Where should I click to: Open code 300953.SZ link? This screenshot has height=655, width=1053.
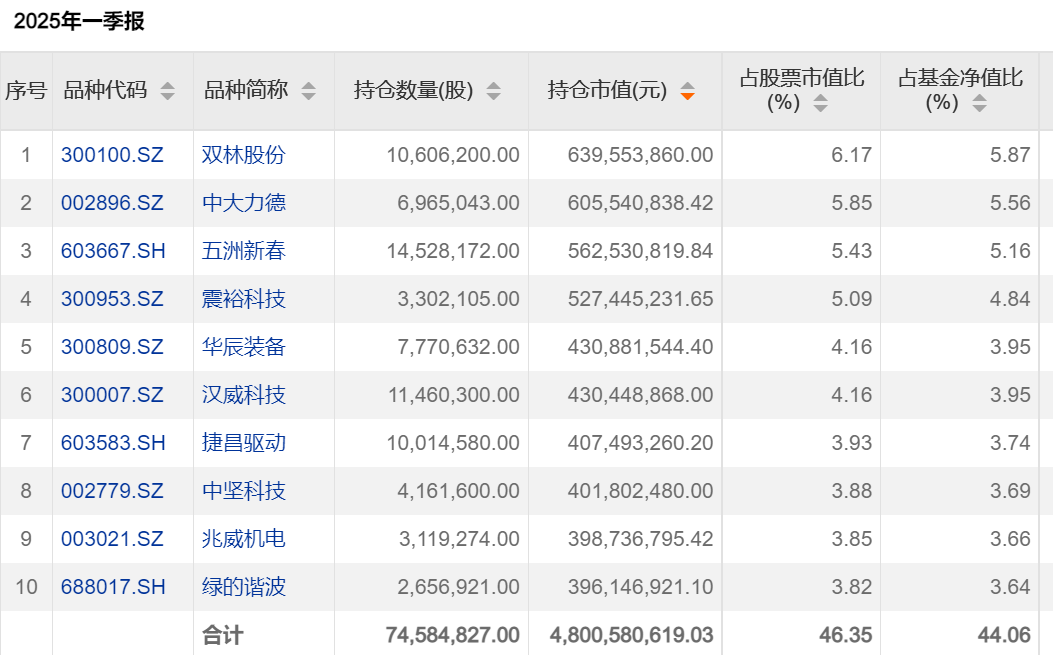112,299
